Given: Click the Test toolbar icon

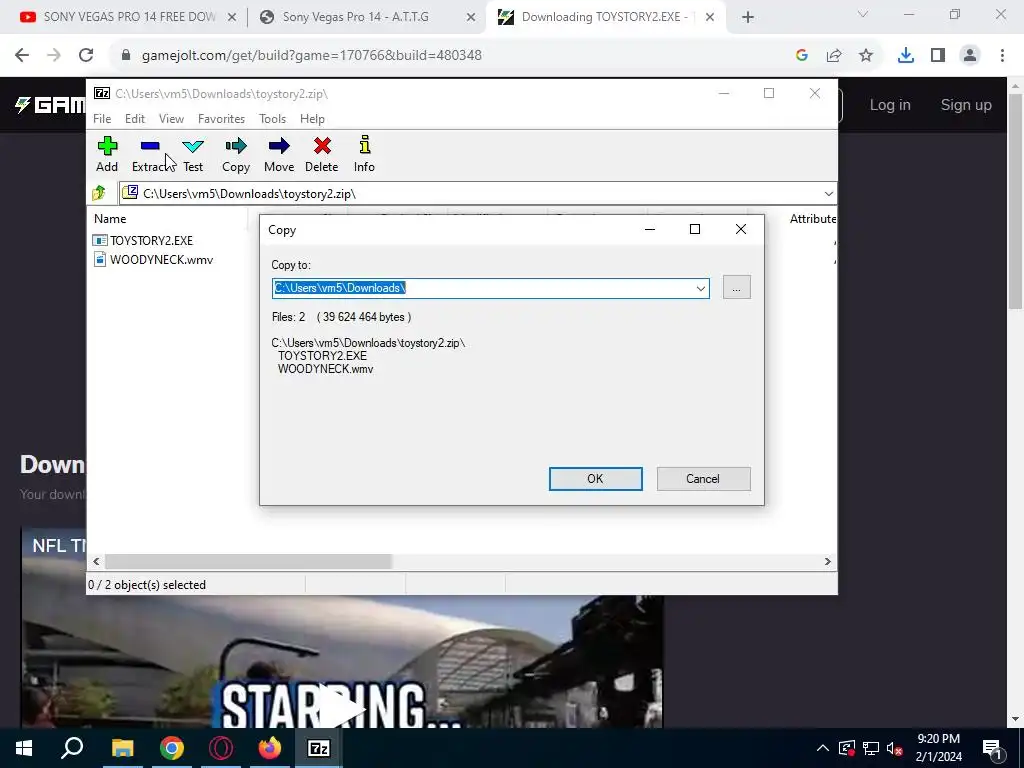Looking at the screenshot, I should 193,154.
